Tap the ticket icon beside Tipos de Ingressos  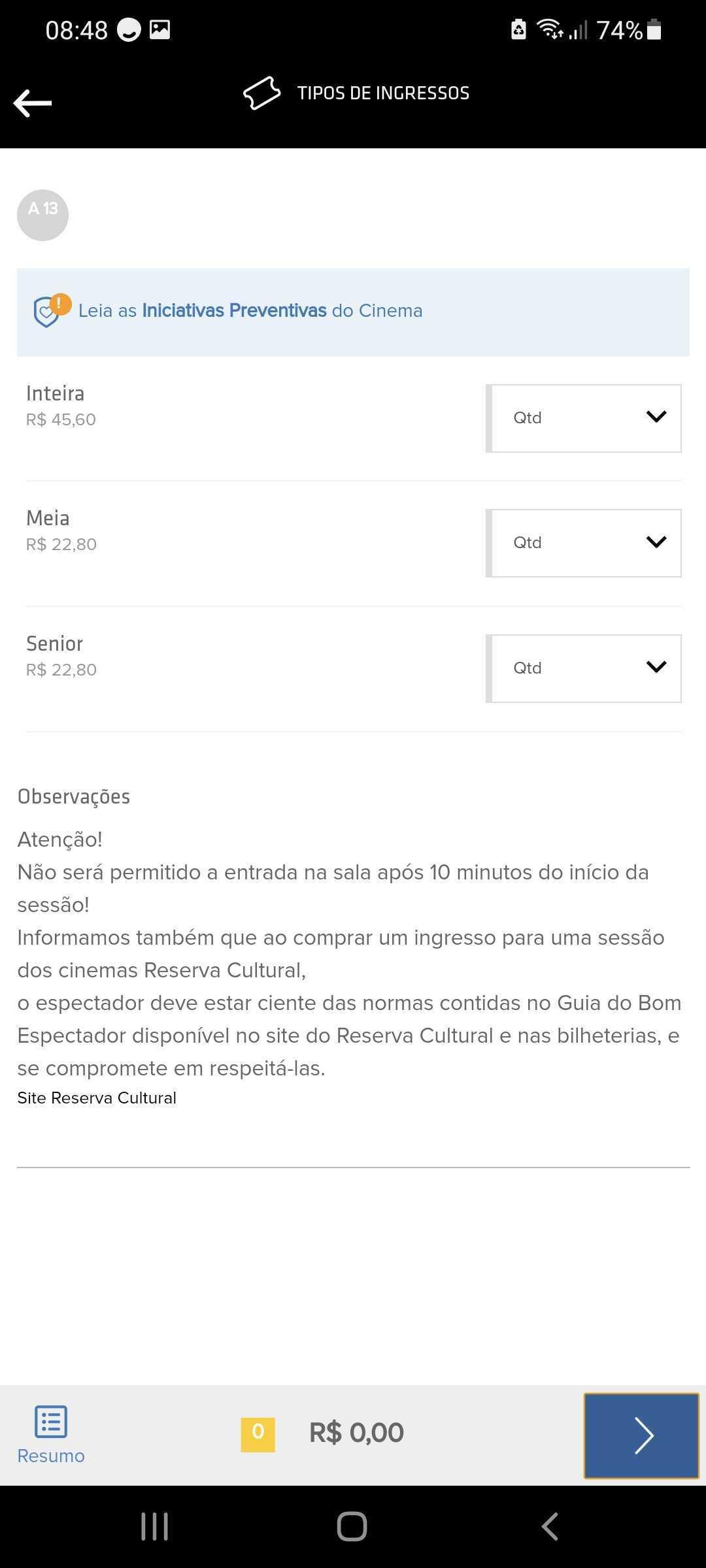(x=261, y=93)
